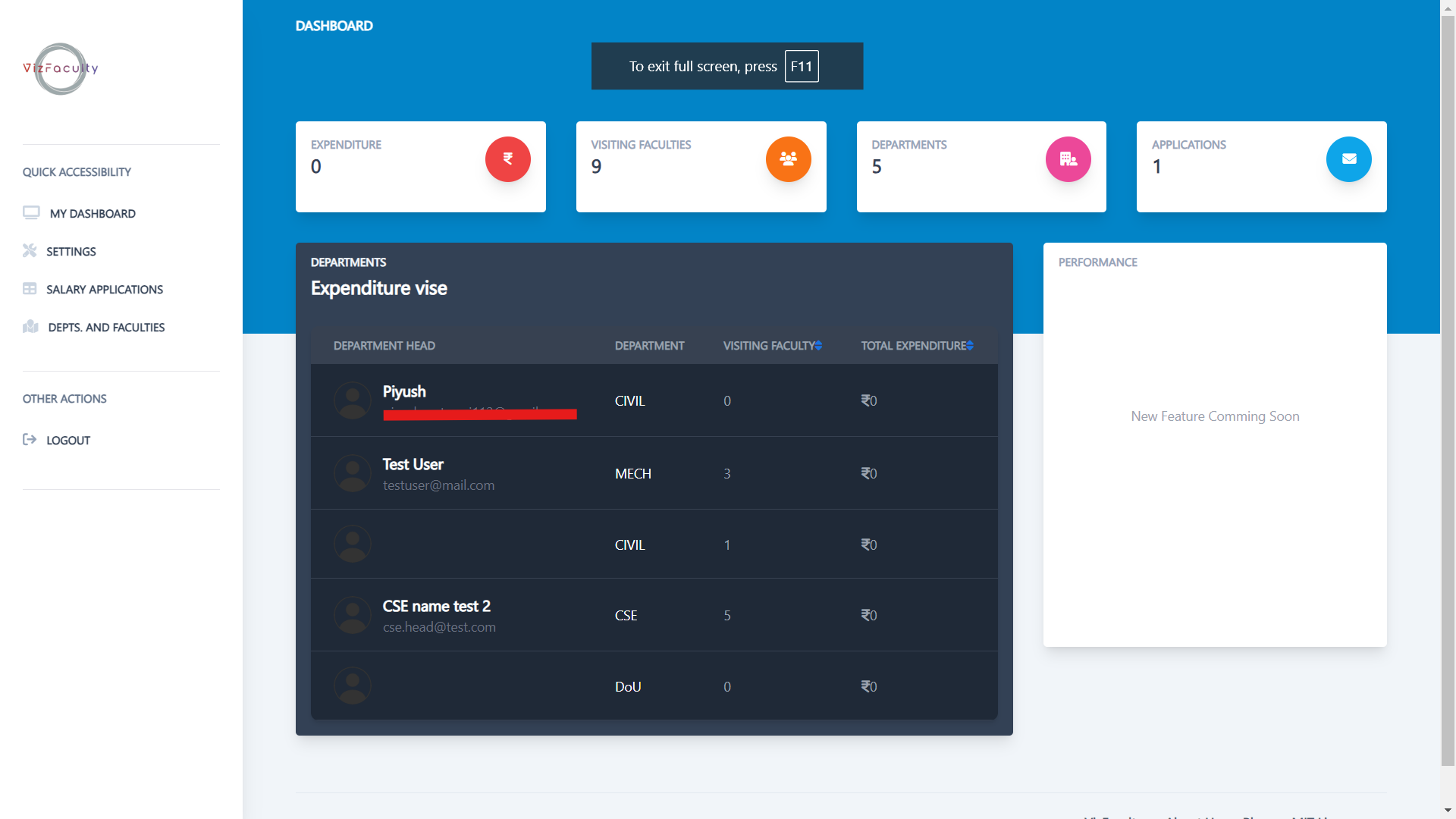Click the Expenditure rupee icon

(507, 158)
